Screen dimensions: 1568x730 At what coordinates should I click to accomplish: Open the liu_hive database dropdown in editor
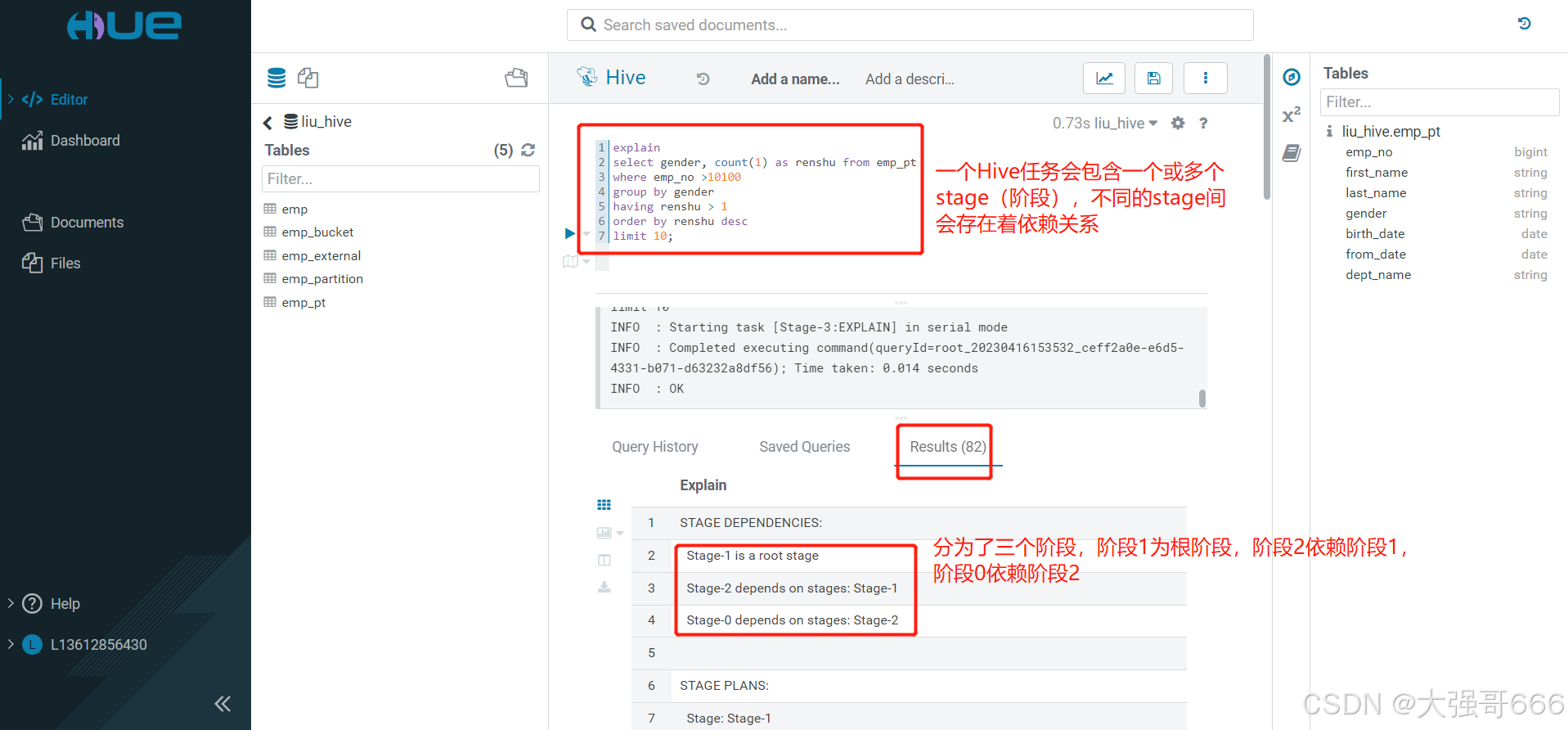pos(1125,124)
